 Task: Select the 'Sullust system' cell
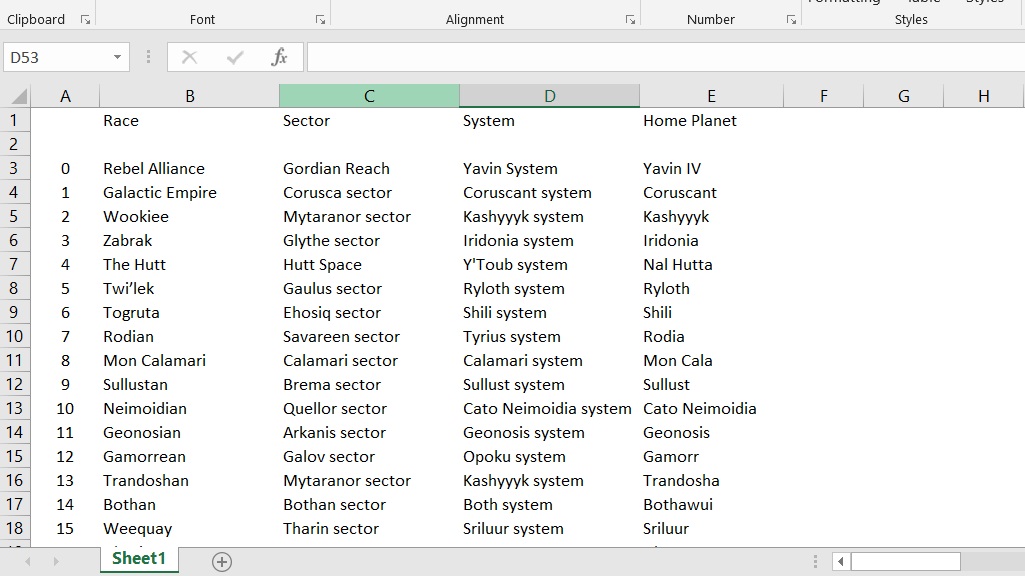coord(550,384)
